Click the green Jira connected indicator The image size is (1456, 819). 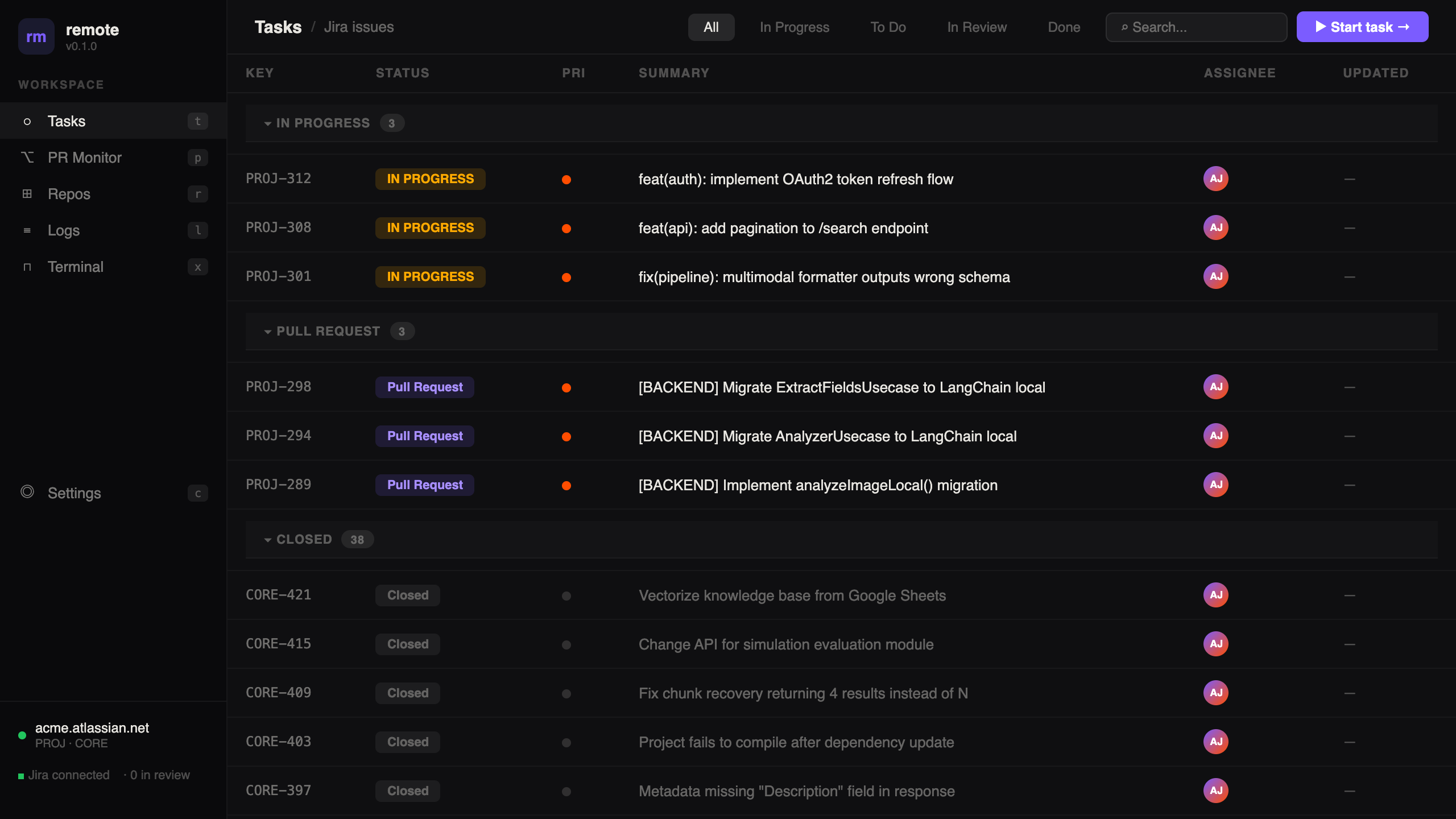pyautogui.click(x=21, y=775)
